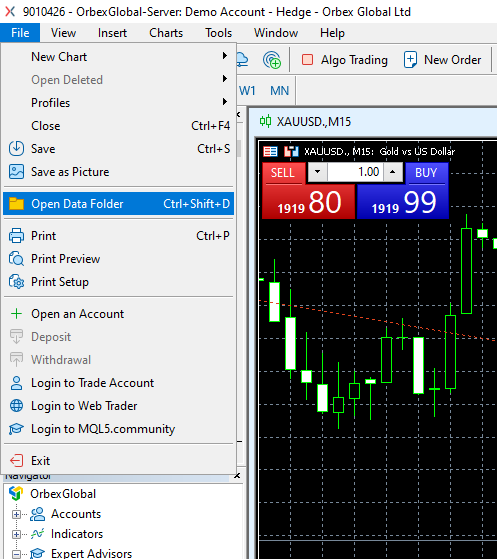Click the globe icon for Web Trader
497x559 pixels.
tap(16, 406)
